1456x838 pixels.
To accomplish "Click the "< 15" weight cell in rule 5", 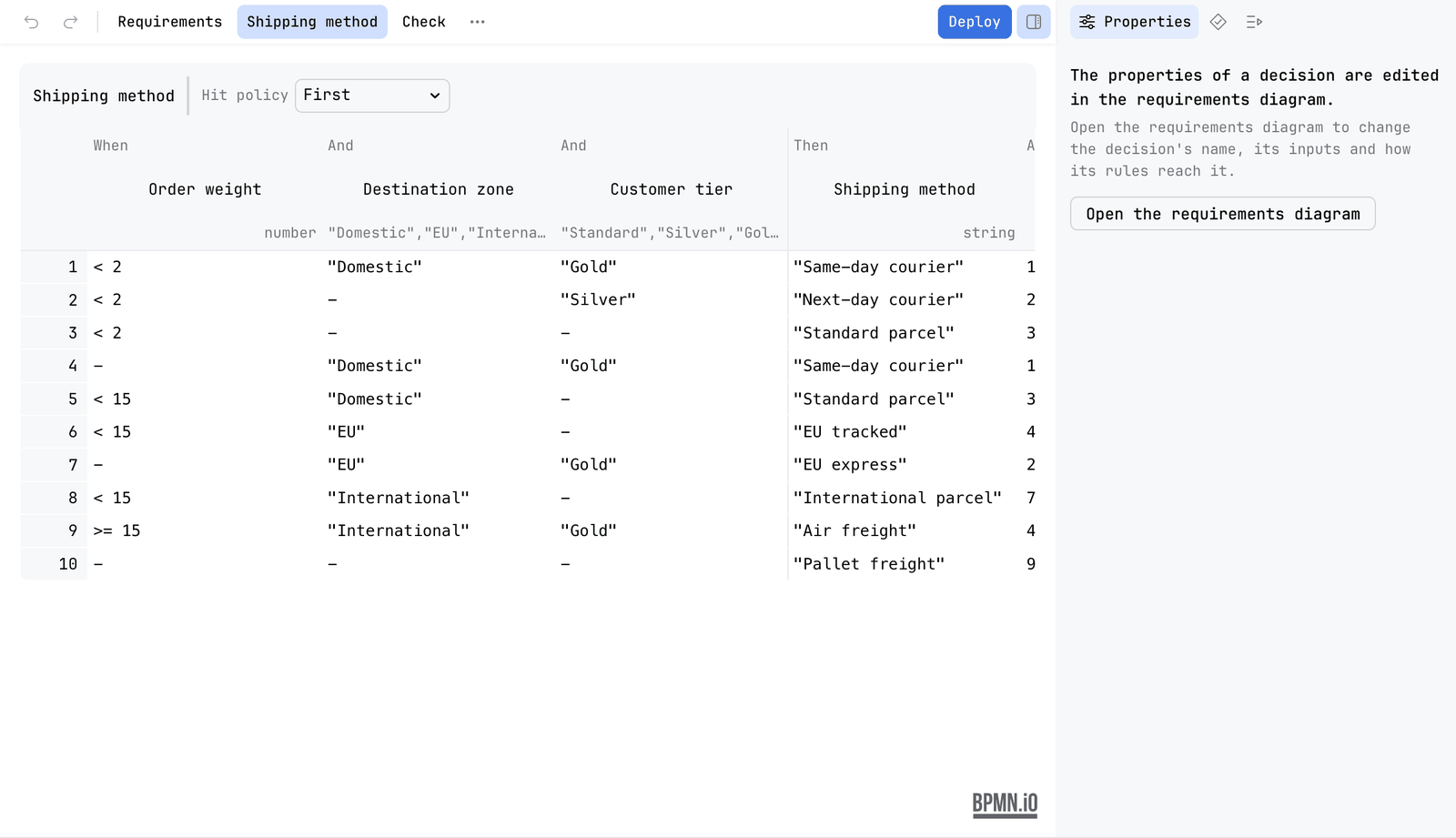I will point(205,399).
